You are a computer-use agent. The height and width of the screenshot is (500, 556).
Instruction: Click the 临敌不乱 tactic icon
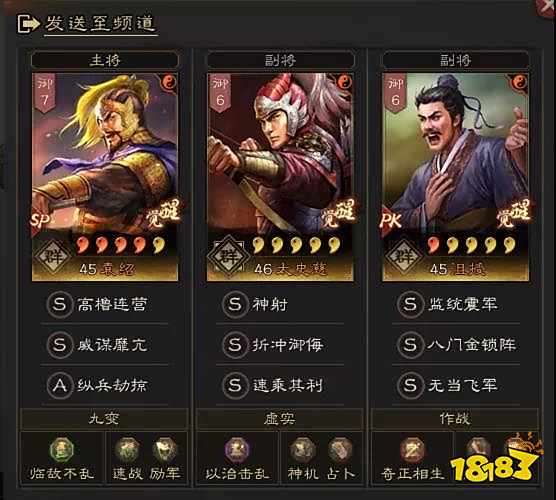point(62,450)
